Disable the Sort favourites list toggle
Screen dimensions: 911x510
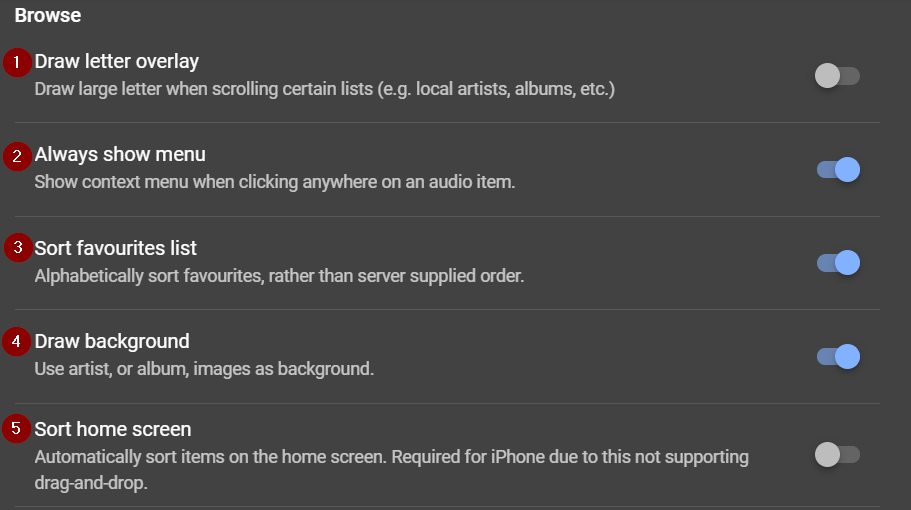pos(837,263)
